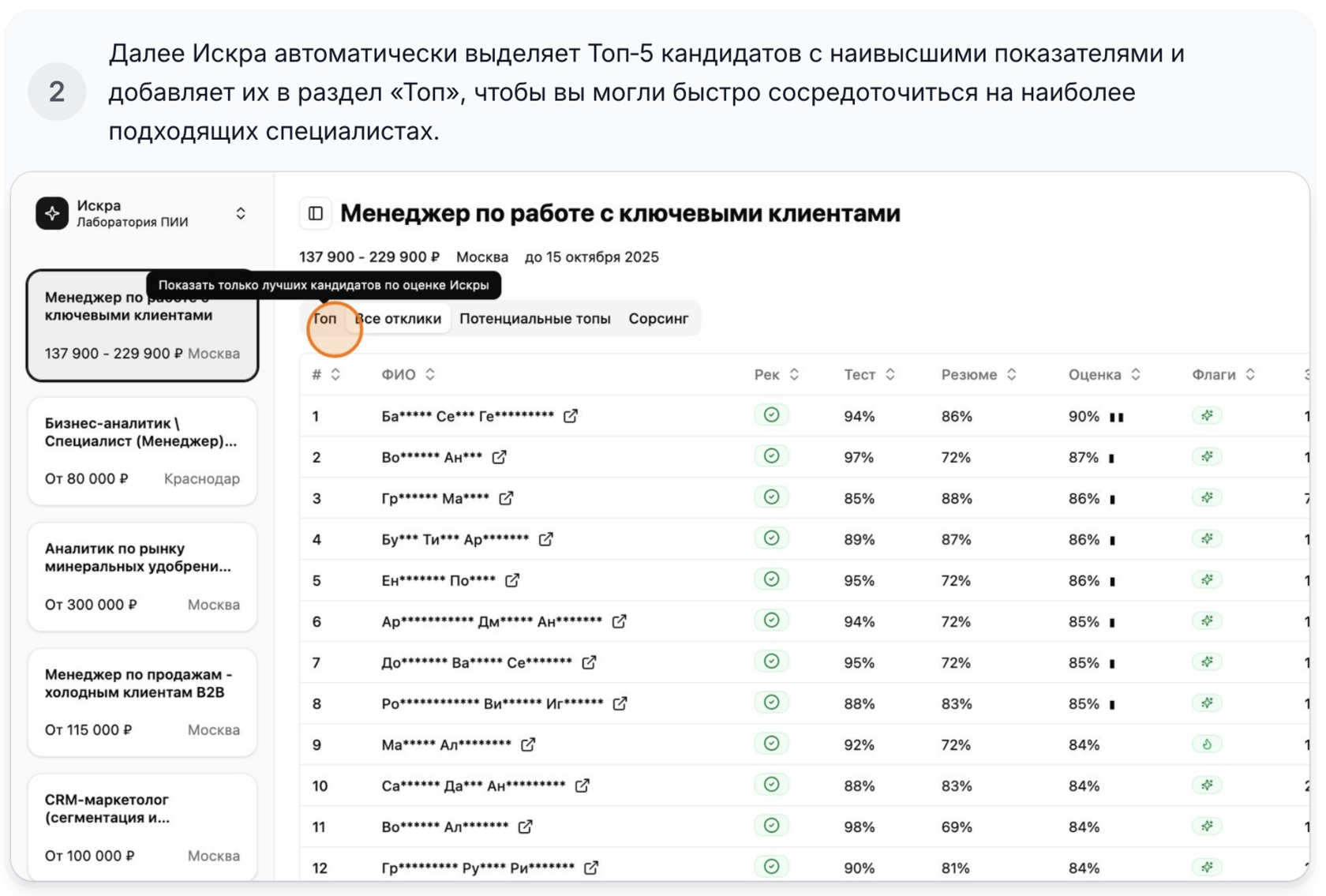Open the Менеджер по продажам vacancy card
The width and height of the screenshot is (1326, 896).
tap(142, 702)
